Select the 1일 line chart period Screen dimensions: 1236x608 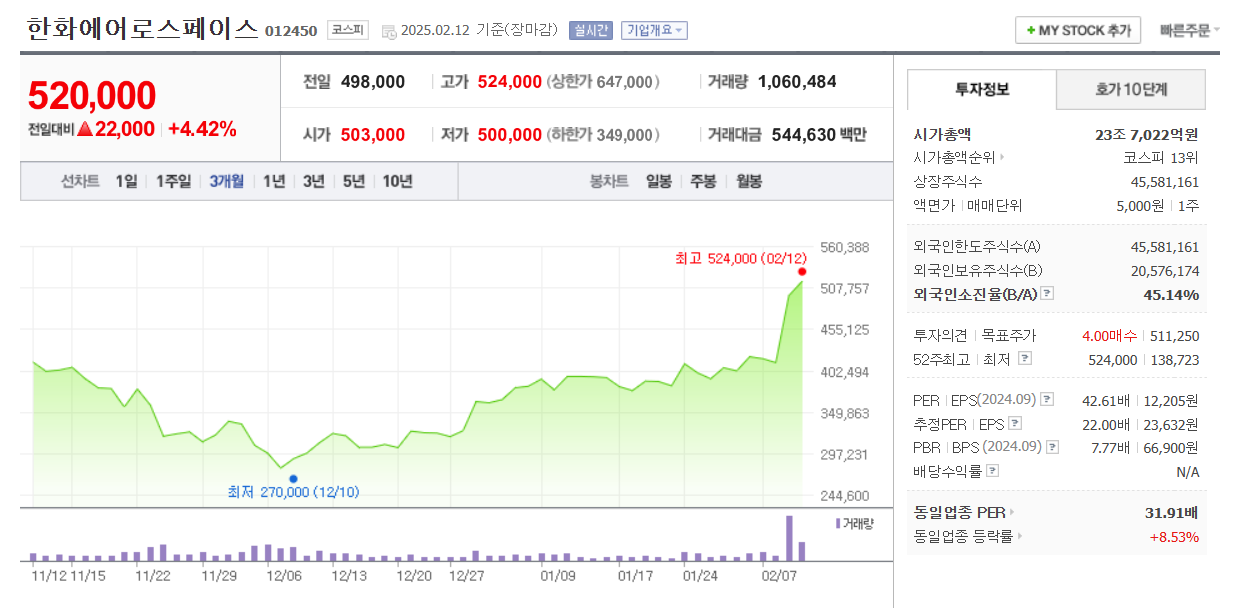126,181
